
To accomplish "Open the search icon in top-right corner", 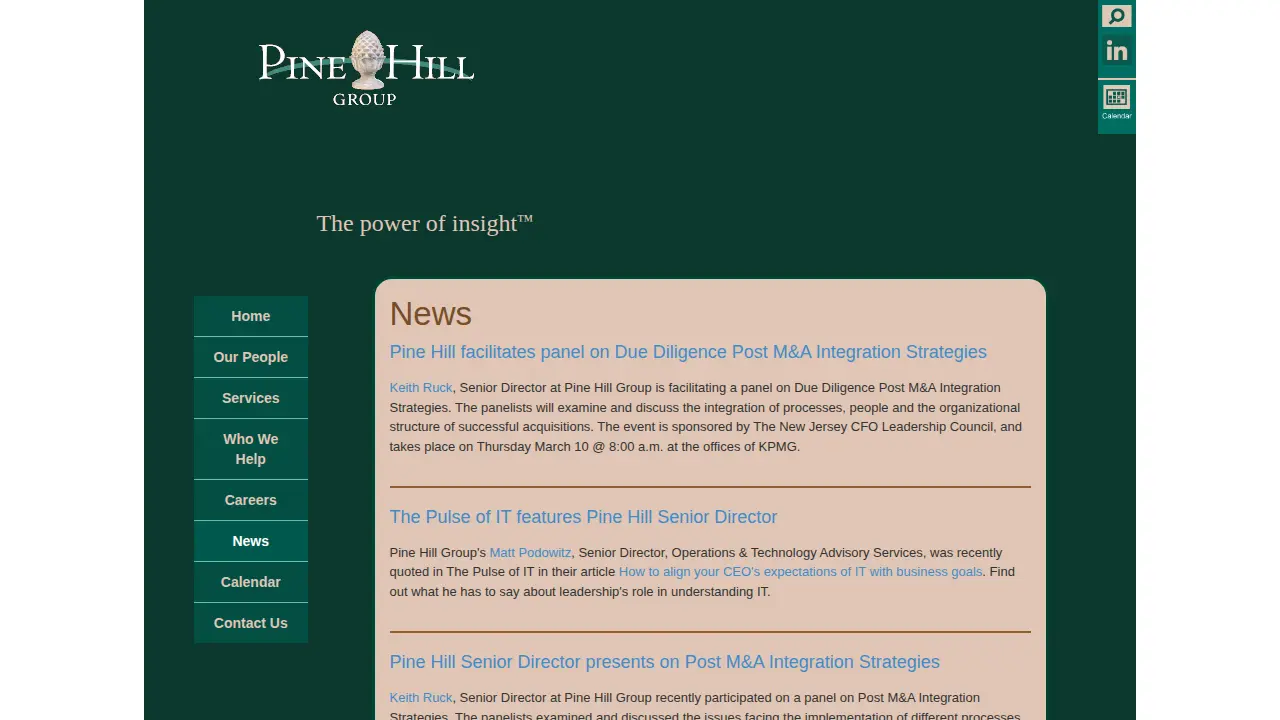I will (1116, 16).
